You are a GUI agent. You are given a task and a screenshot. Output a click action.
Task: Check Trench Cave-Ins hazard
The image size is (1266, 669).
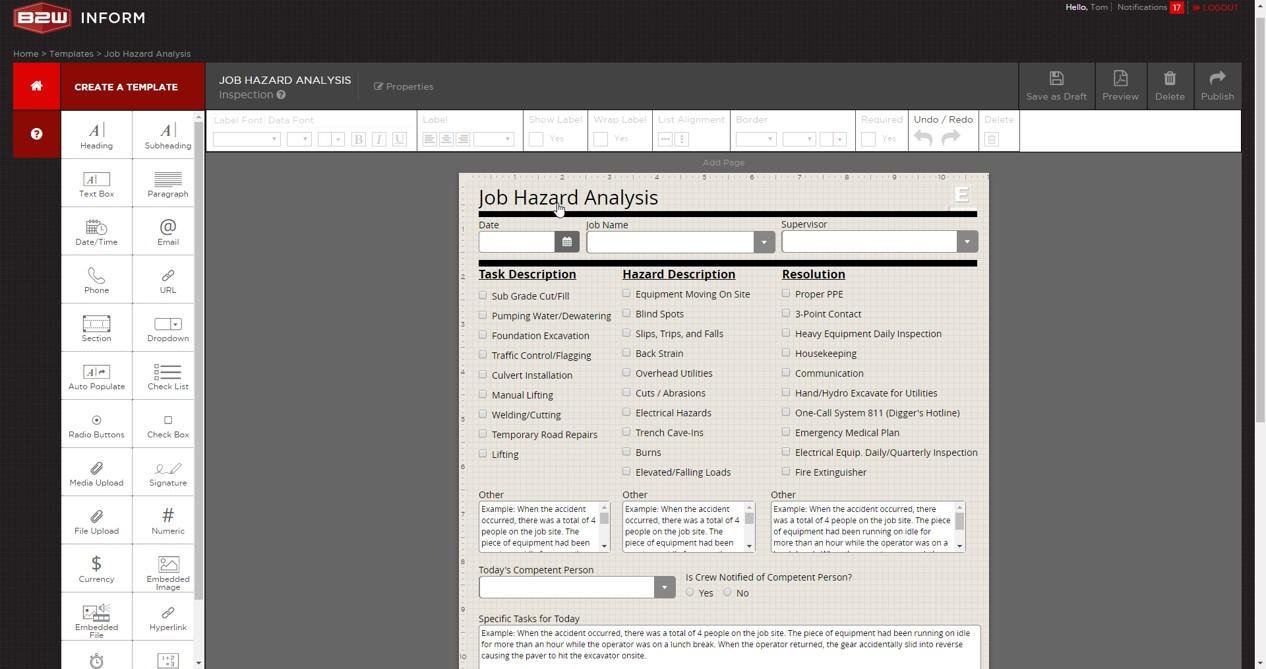click(627, 432)
